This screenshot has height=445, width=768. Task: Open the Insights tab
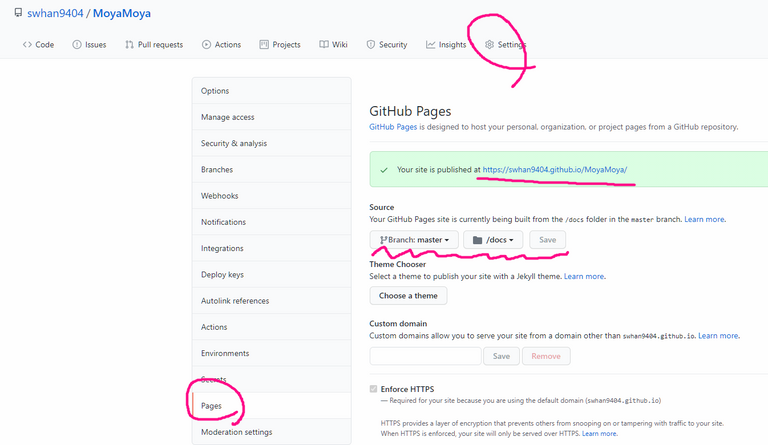click(x=446, y=45)
